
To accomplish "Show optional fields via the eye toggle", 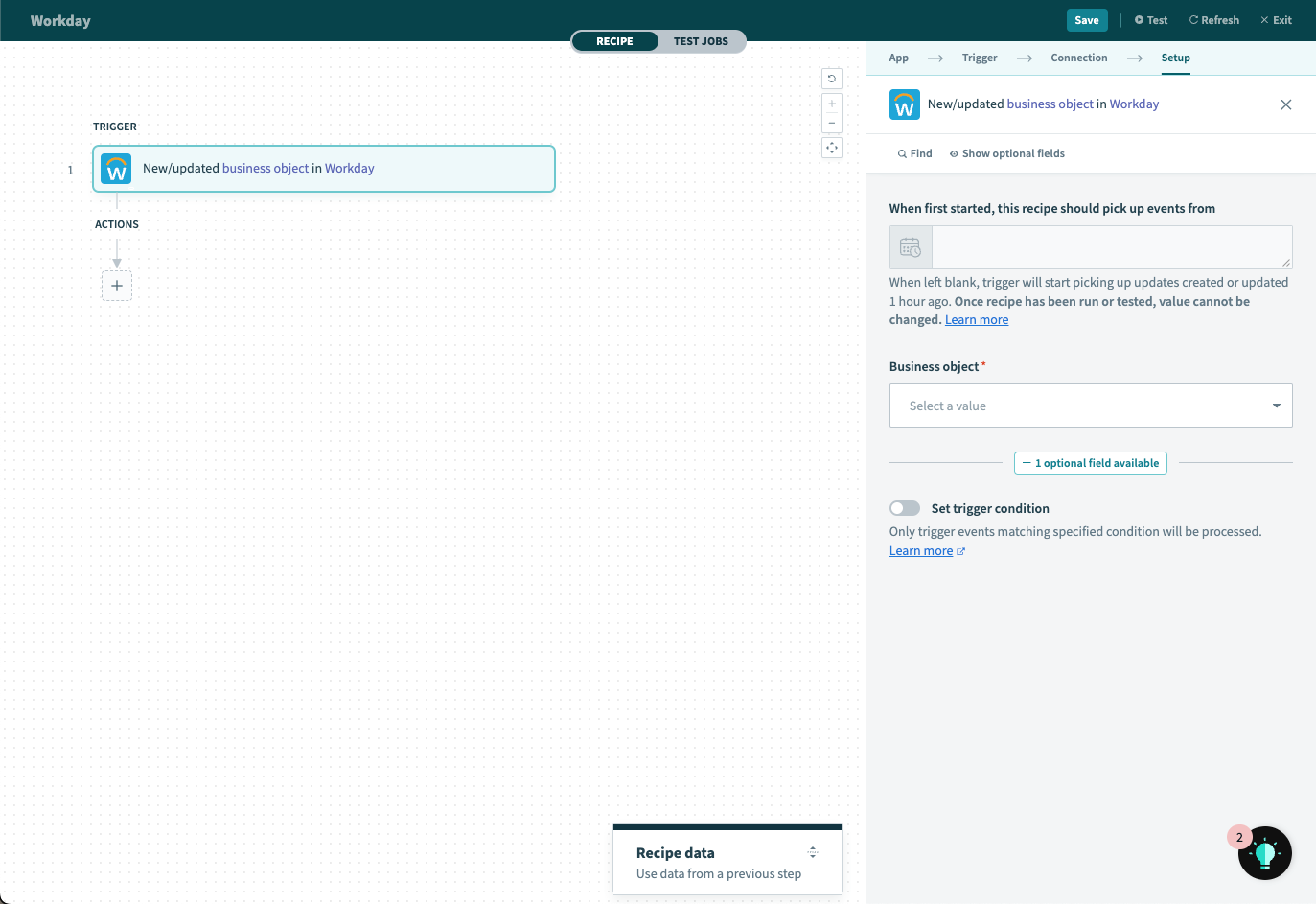I will (x=953, y=152).
